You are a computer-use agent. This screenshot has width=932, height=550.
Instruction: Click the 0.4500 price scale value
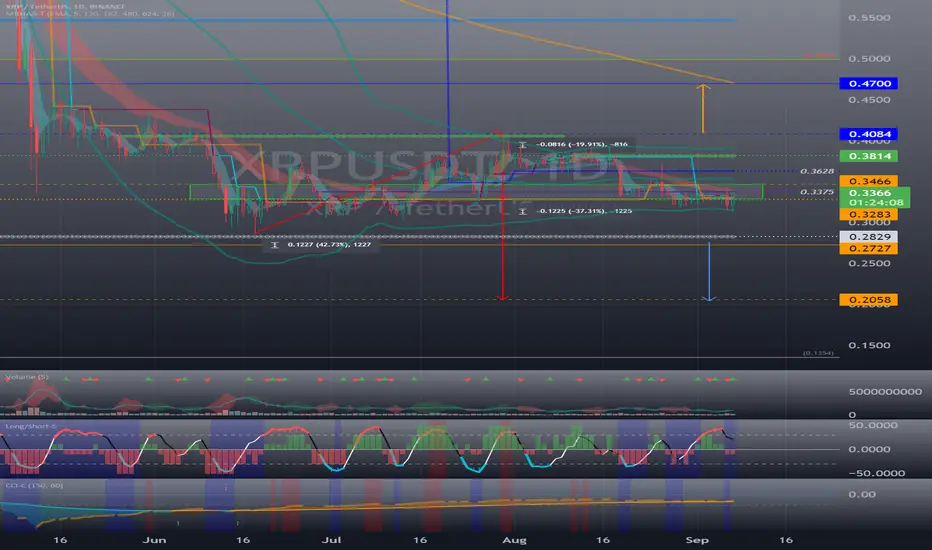pos(869,100)
